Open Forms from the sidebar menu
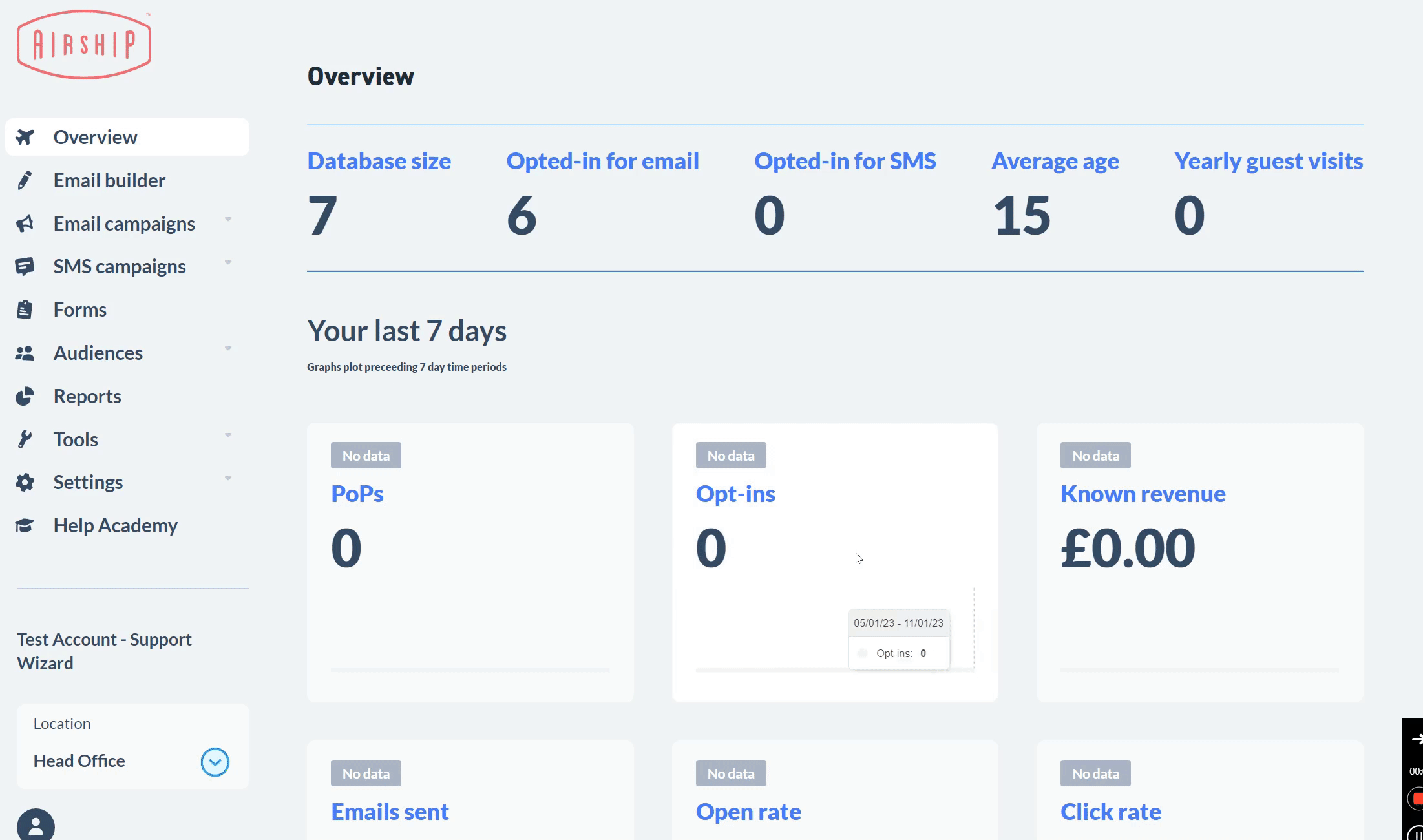This screenshot has width=1423, height=840. [x=80, y=310]
